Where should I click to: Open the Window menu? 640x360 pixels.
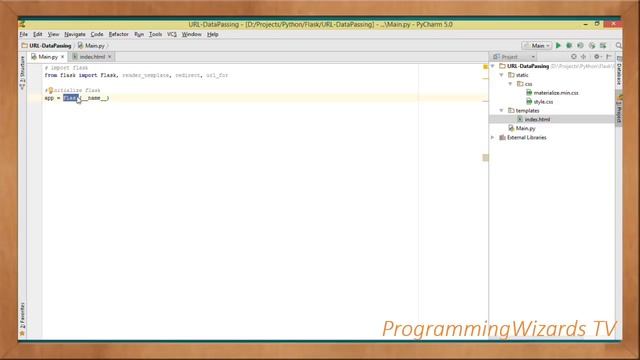[x=191, y=34]
